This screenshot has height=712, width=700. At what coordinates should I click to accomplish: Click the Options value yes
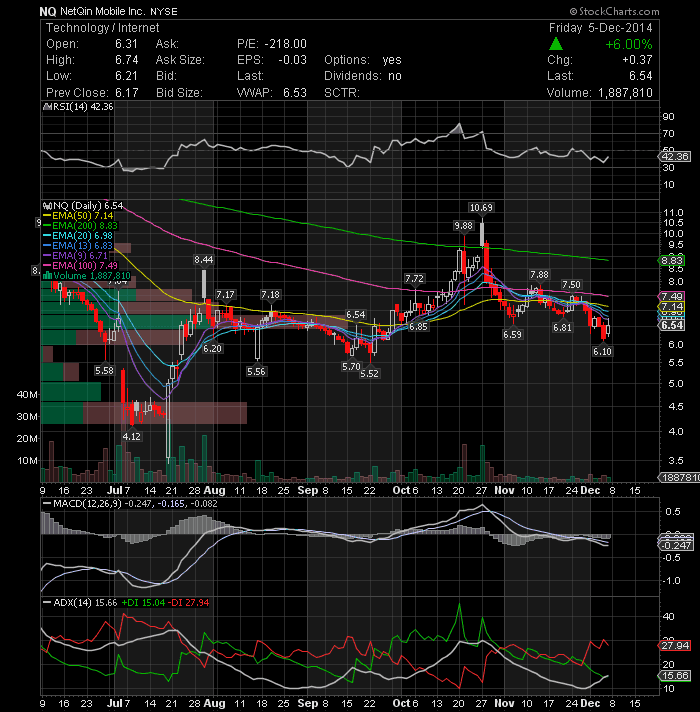coord(392,60)
